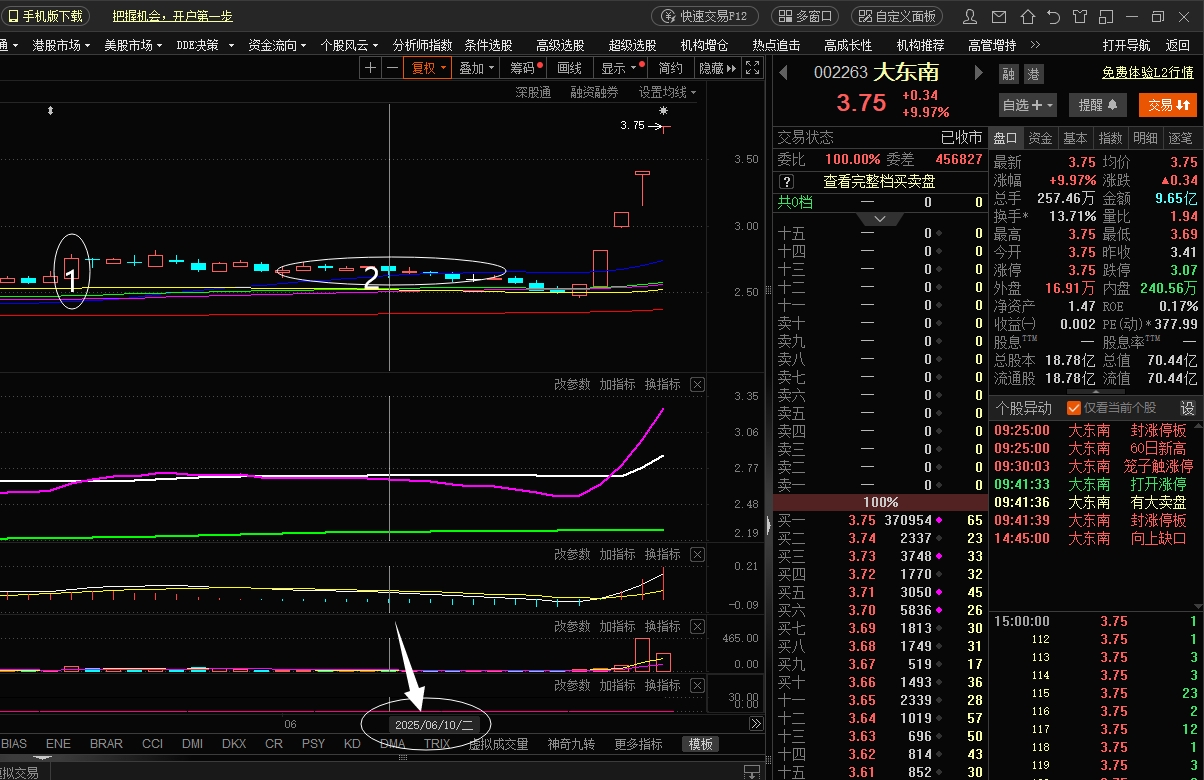Click orange 交易 trade button

click(1168, 105)
